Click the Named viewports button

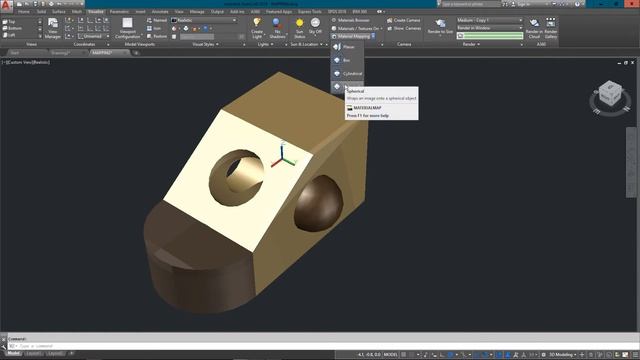(157, 20)
